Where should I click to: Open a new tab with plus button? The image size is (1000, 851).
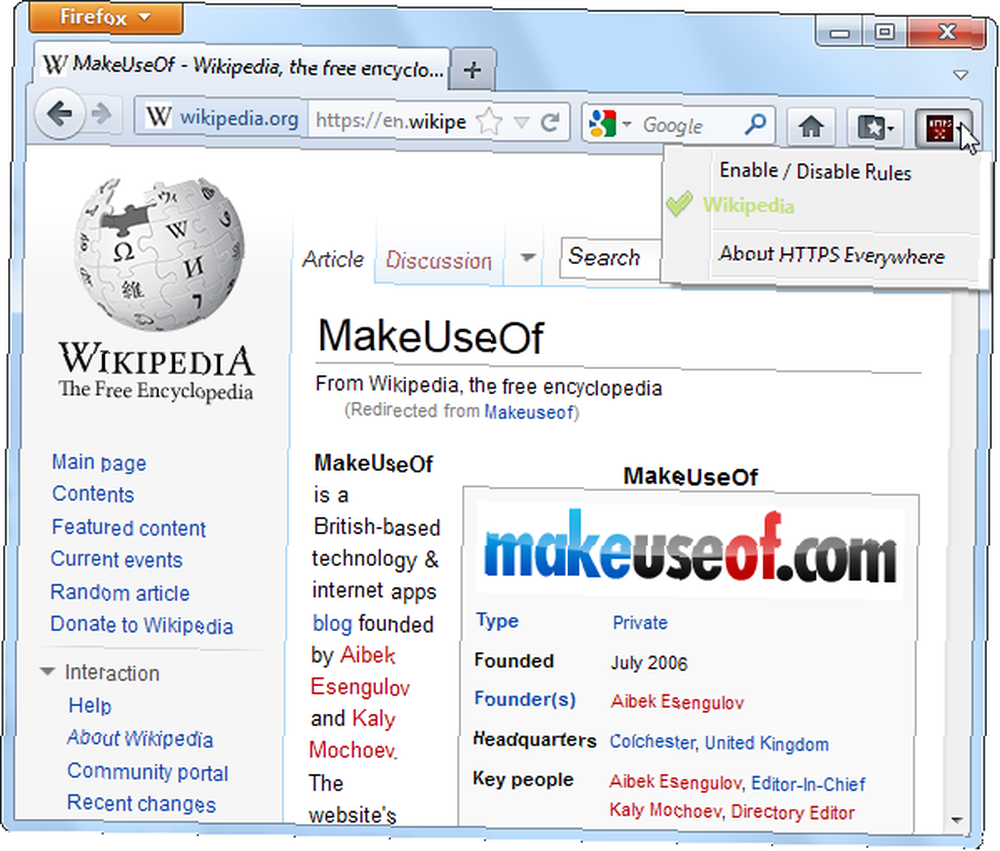coord(473,70)
